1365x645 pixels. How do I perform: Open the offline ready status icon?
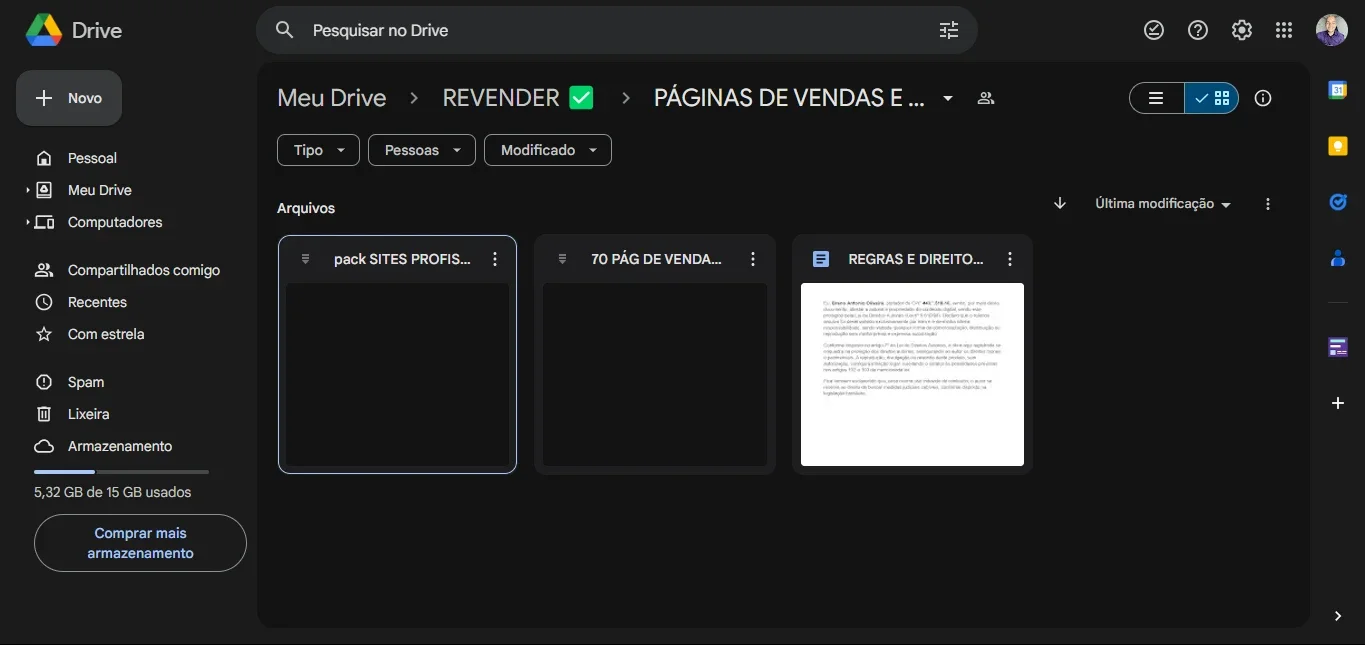click(x=1154, y=30)
